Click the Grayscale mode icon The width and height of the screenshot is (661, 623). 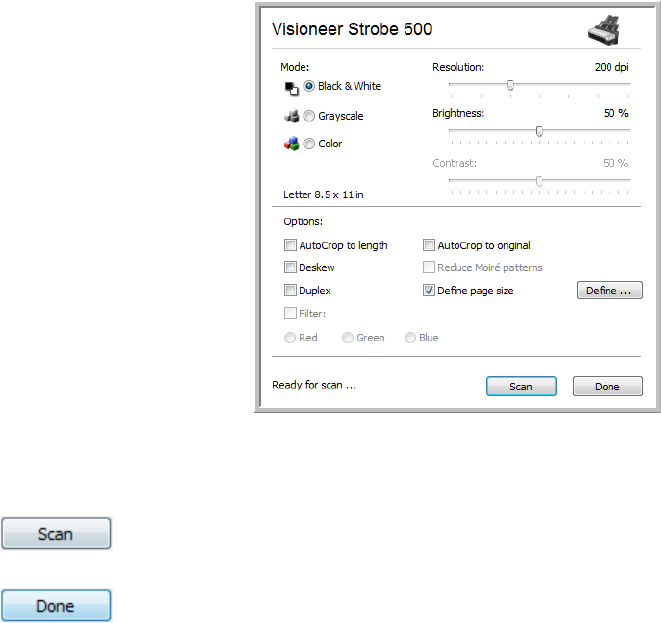click(x=291, y=116)
